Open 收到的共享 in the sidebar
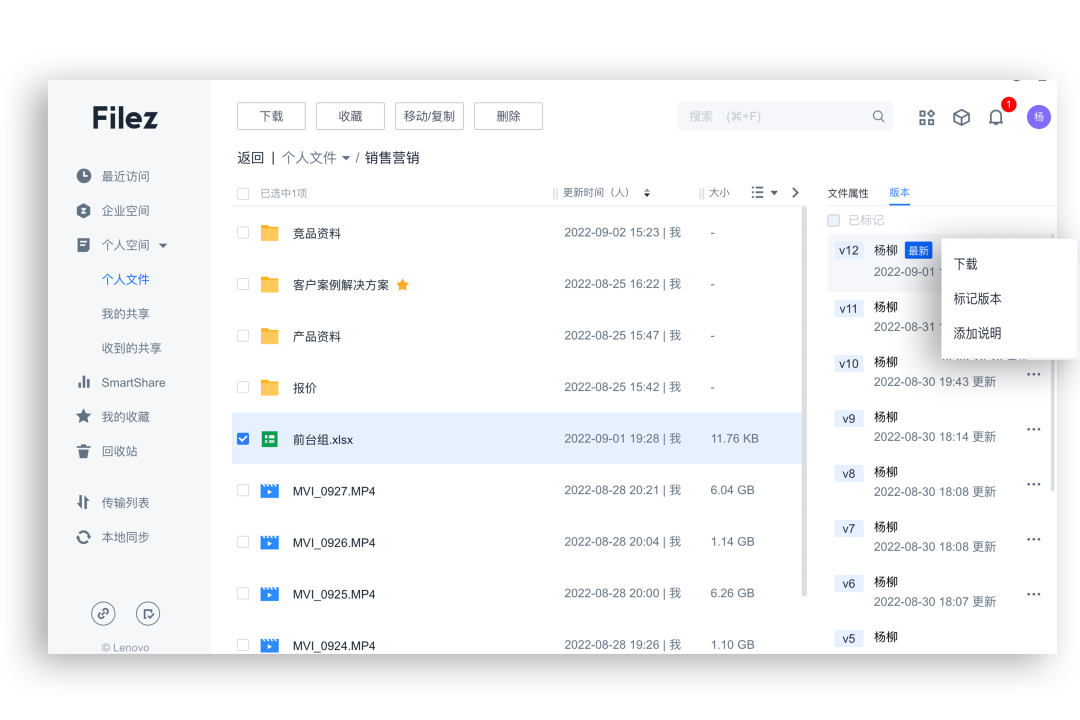This screenshot has width=1080, height=720. [x=132, y=348]
